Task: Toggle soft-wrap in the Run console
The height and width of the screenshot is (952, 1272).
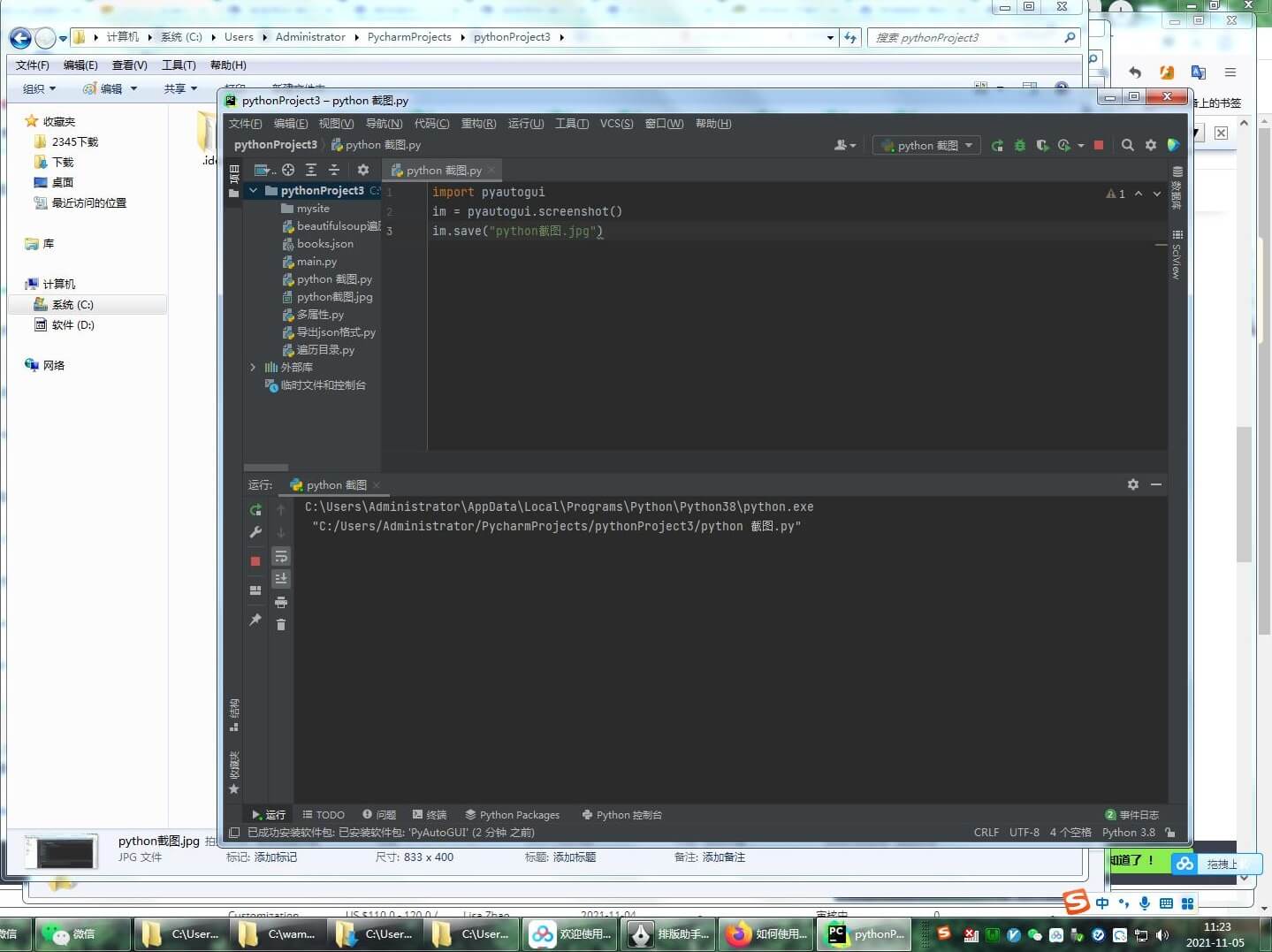Action: tap(281, 557)
